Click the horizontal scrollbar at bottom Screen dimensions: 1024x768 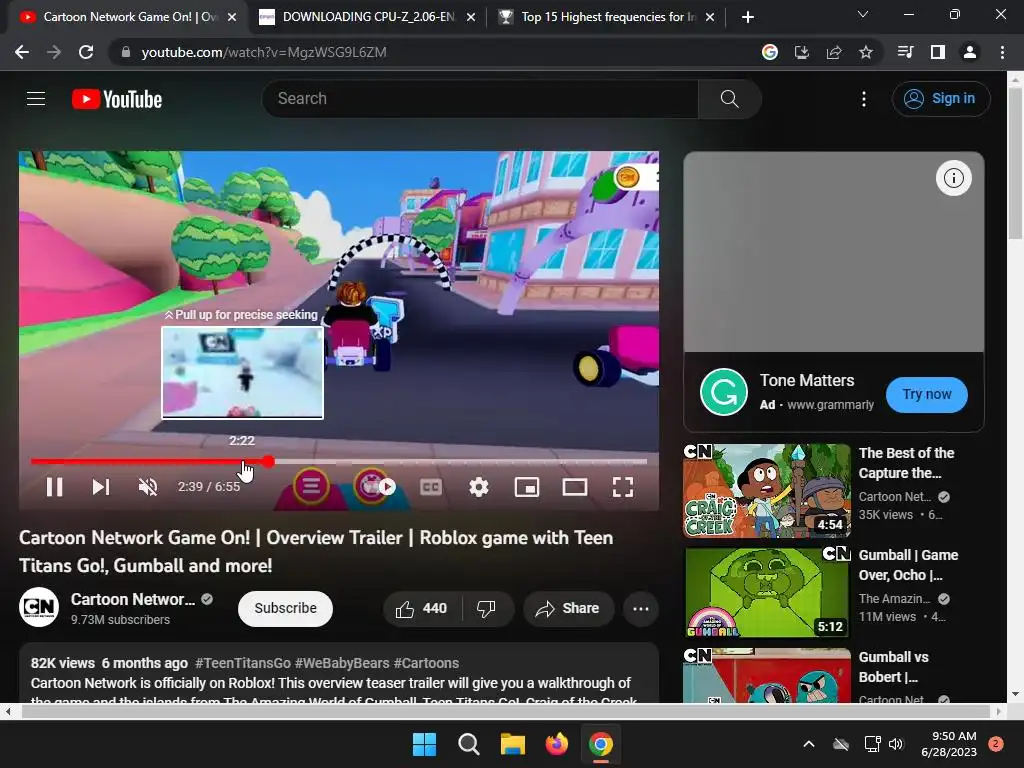505,711
